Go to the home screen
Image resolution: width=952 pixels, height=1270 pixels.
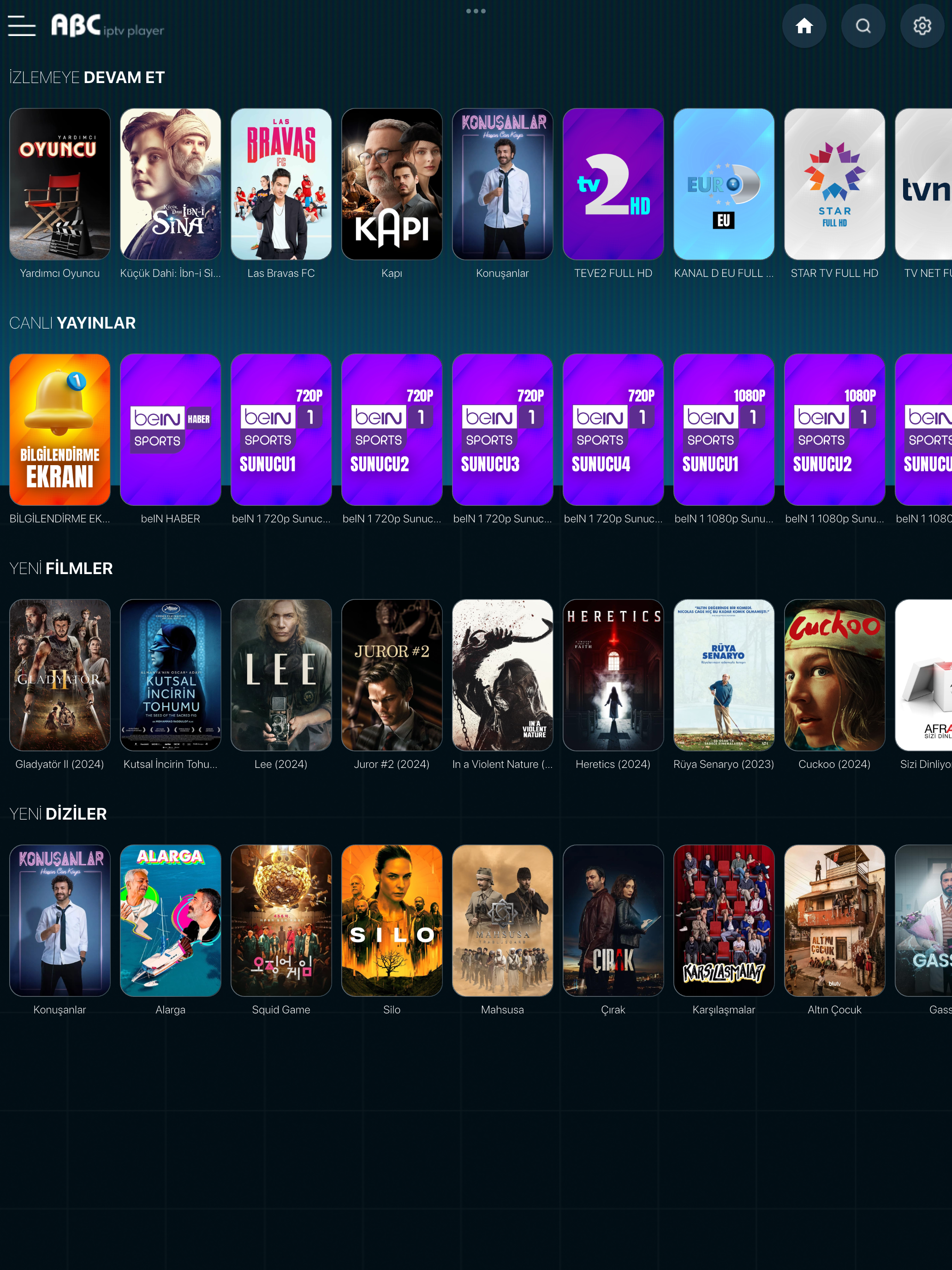(x=804, y=26)
